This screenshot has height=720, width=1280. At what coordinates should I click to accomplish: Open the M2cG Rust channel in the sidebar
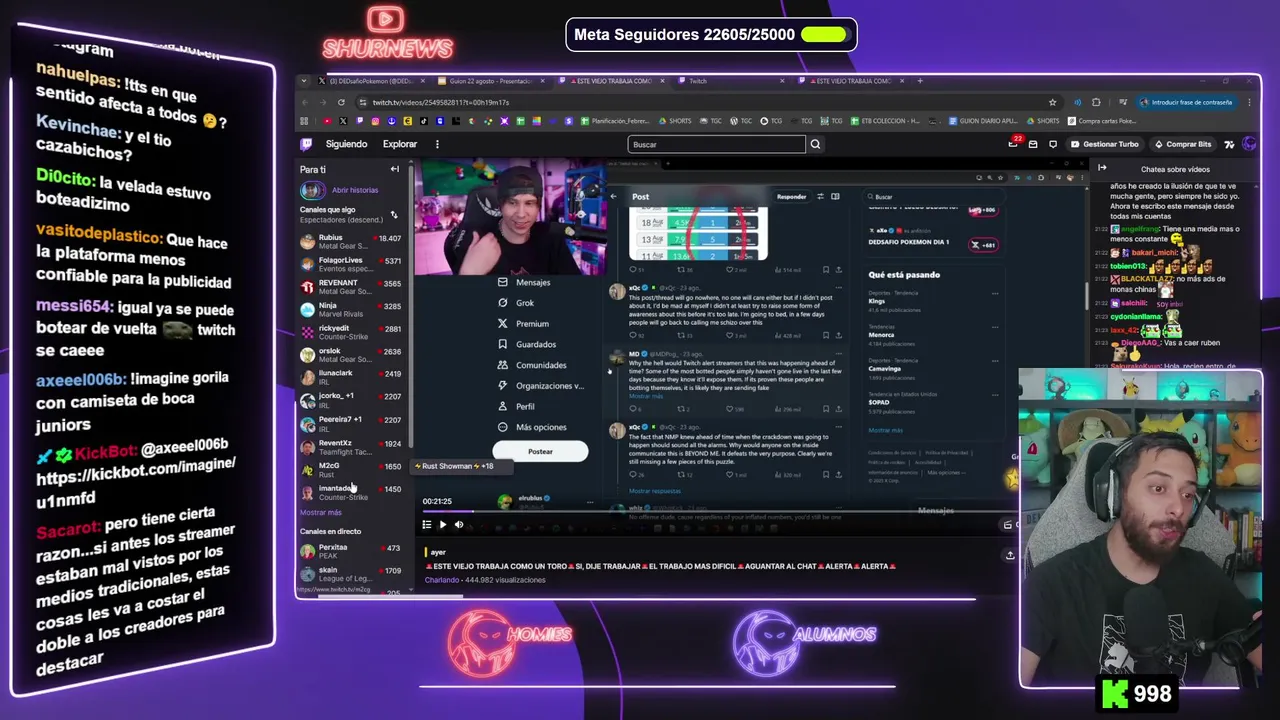pyautogui.click(x=351, y=470)
